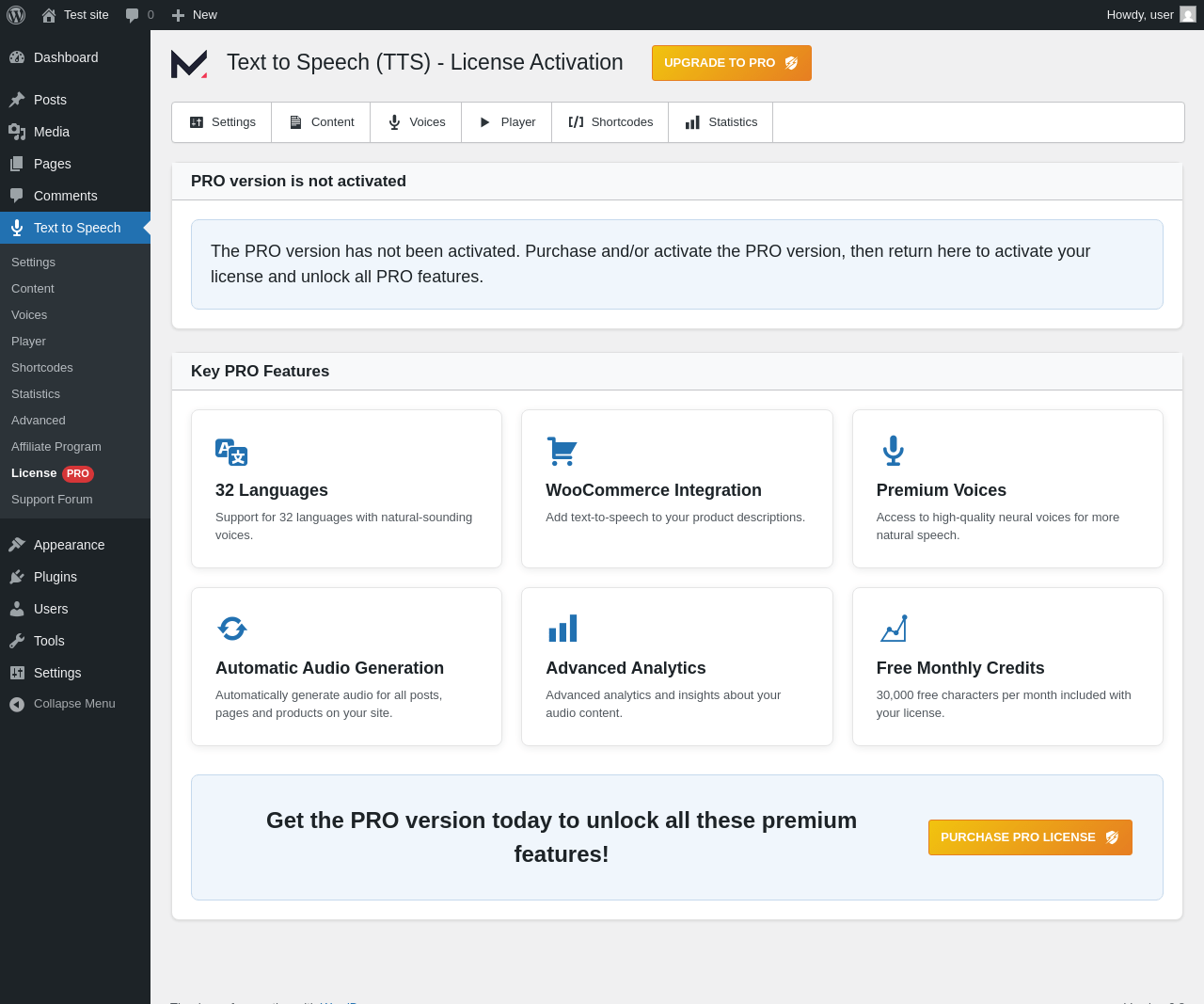Screen dimensions: 1204x1004
Task: Click the WooCommerce shopping cart icon
Action: point(562,452)
